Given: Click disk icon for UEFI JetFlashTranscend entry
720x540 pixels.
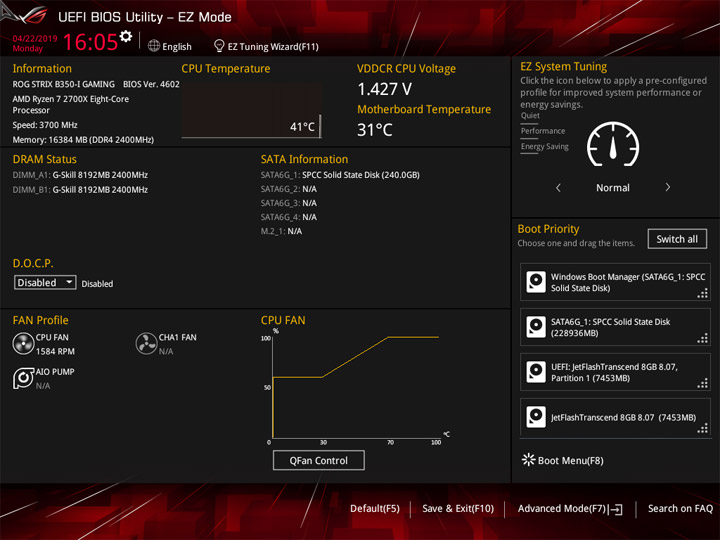Looking at the screenshot, I should click(x=536, y=372).
